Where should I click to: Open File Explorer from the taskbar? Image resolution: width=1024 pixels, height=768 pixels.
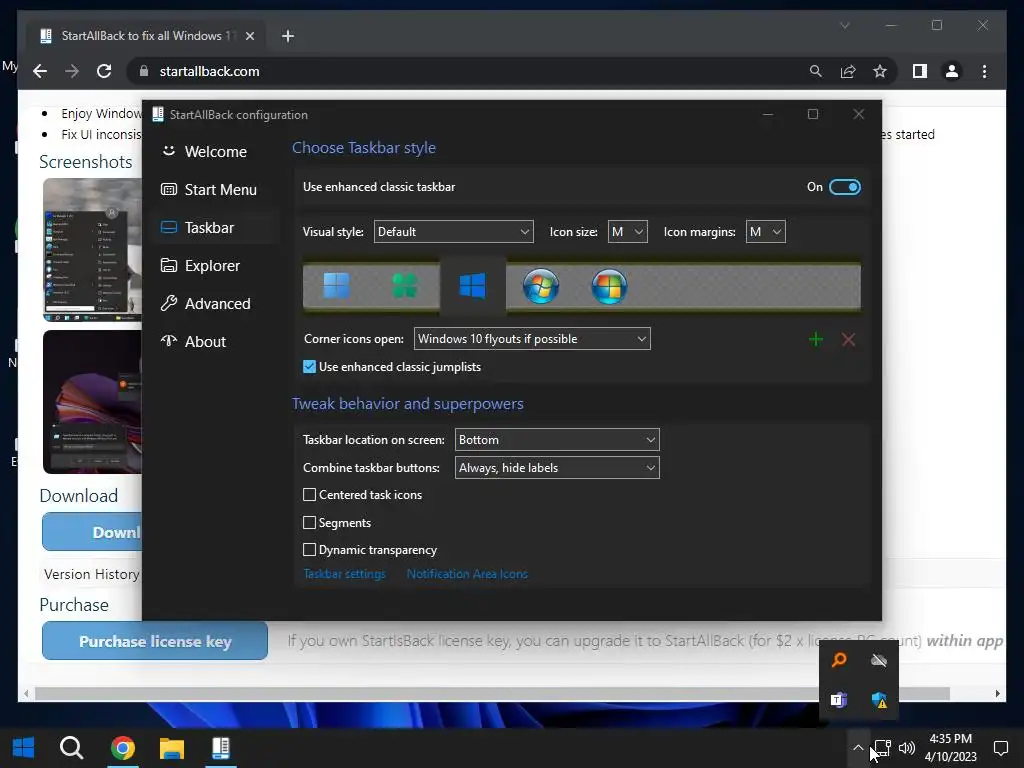[172, 748]
